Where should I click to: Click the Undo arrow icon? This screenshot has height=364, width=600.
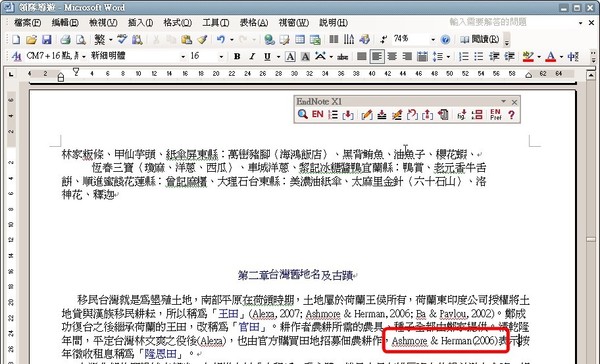coord(221,39)
